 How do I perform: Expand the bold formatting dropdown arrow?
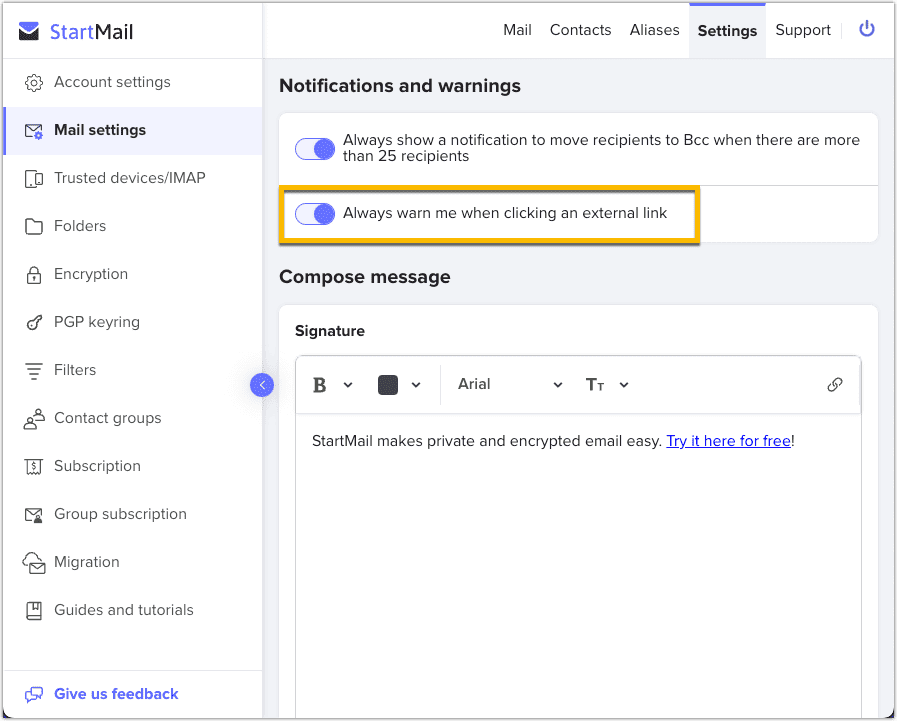point(348,385)
